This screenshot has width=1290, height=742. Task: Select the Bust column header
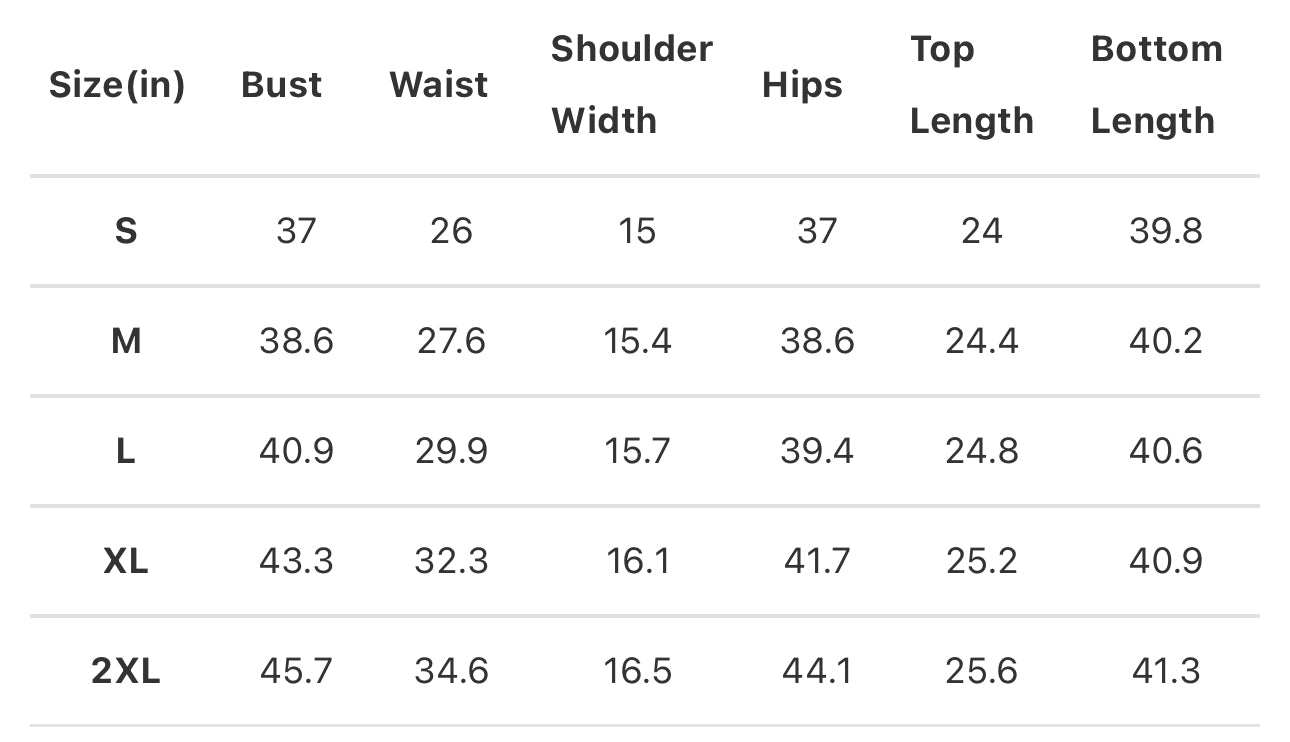pos(282,85)
